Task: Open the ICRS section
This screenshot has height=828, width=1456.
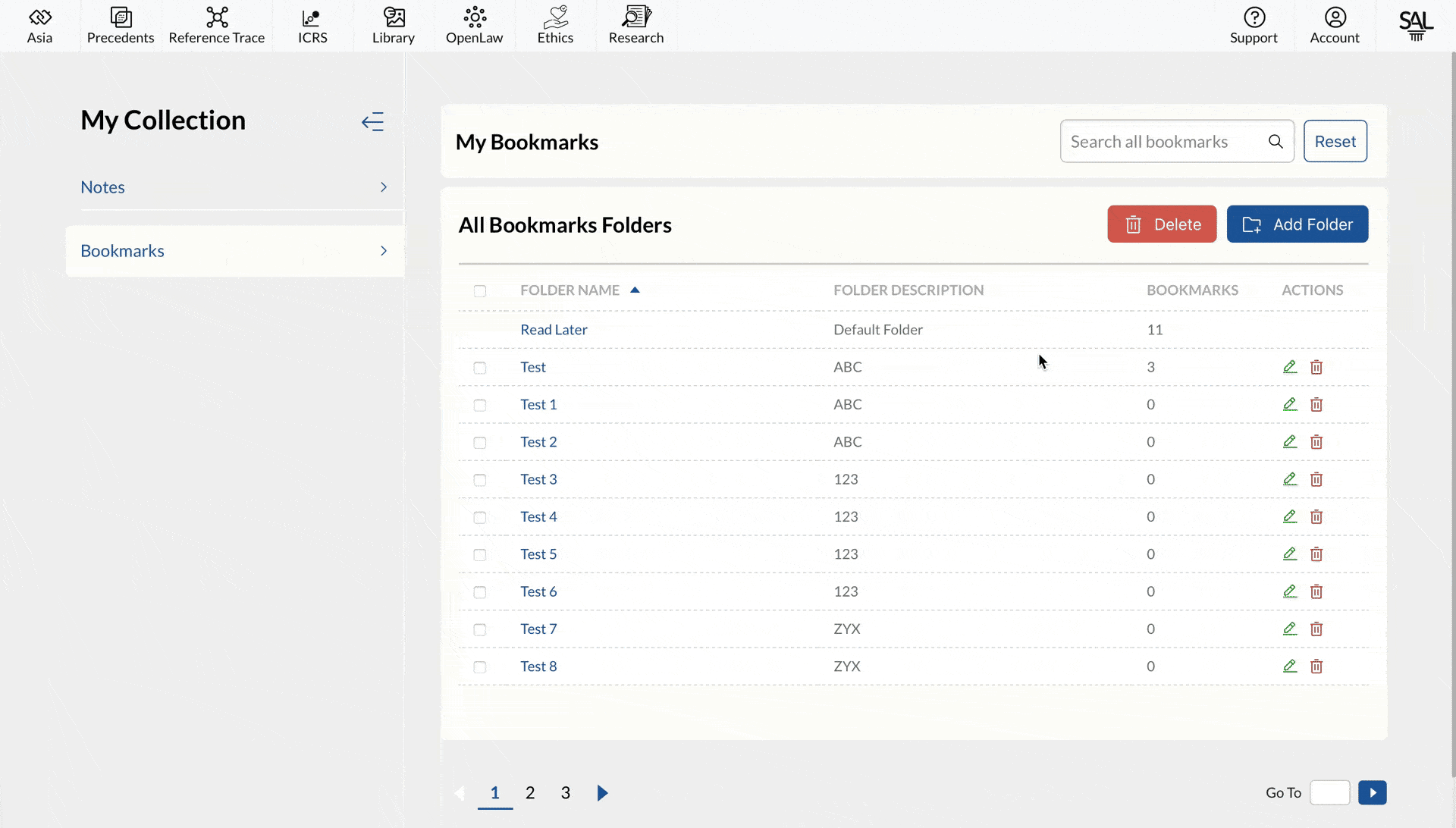Action: [x=312, y=26]
